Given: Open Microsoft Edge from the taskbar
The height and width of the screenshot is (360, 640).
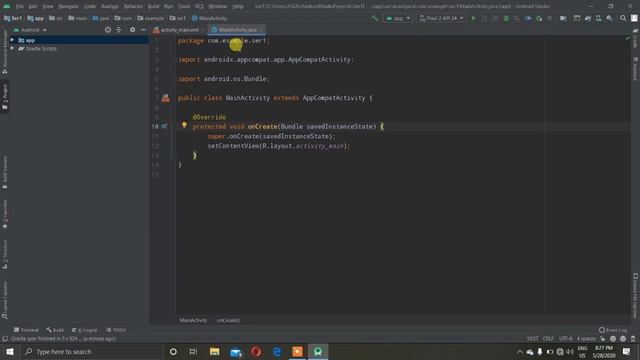Looking at the screenshot, I should tap(276, 351).
